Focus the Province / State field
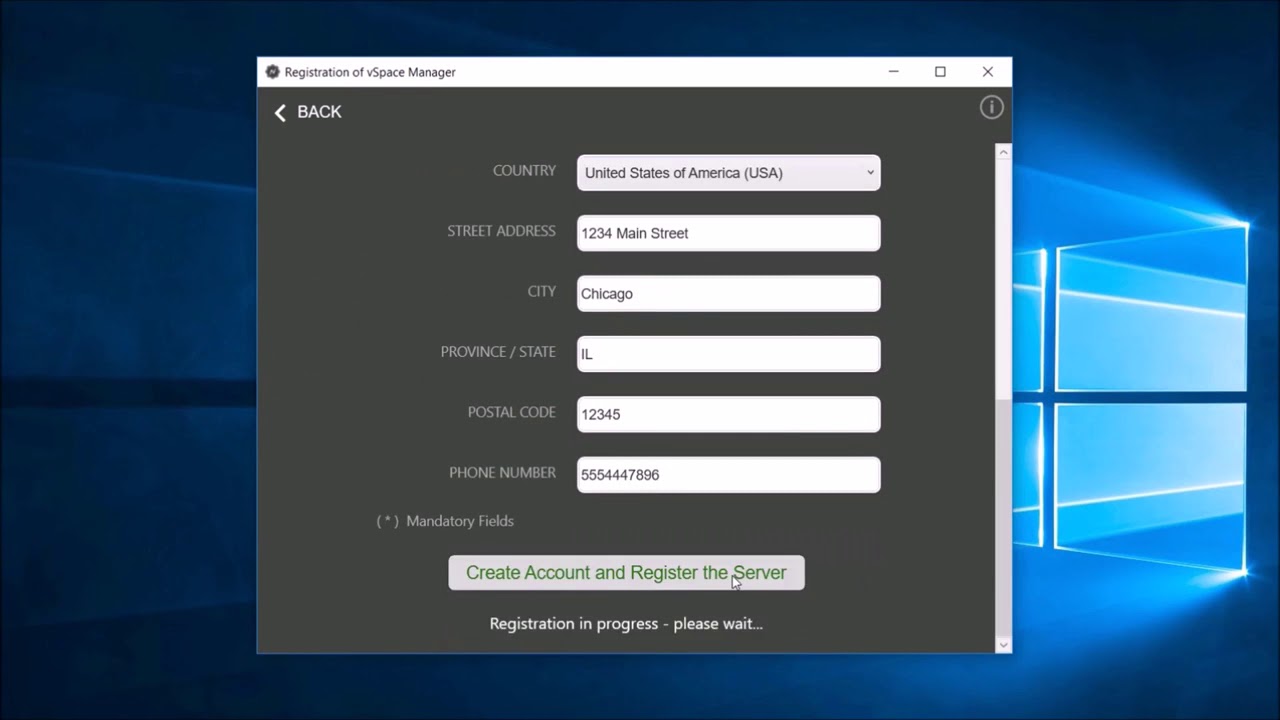1280x720 pixels. pos(729,354)
